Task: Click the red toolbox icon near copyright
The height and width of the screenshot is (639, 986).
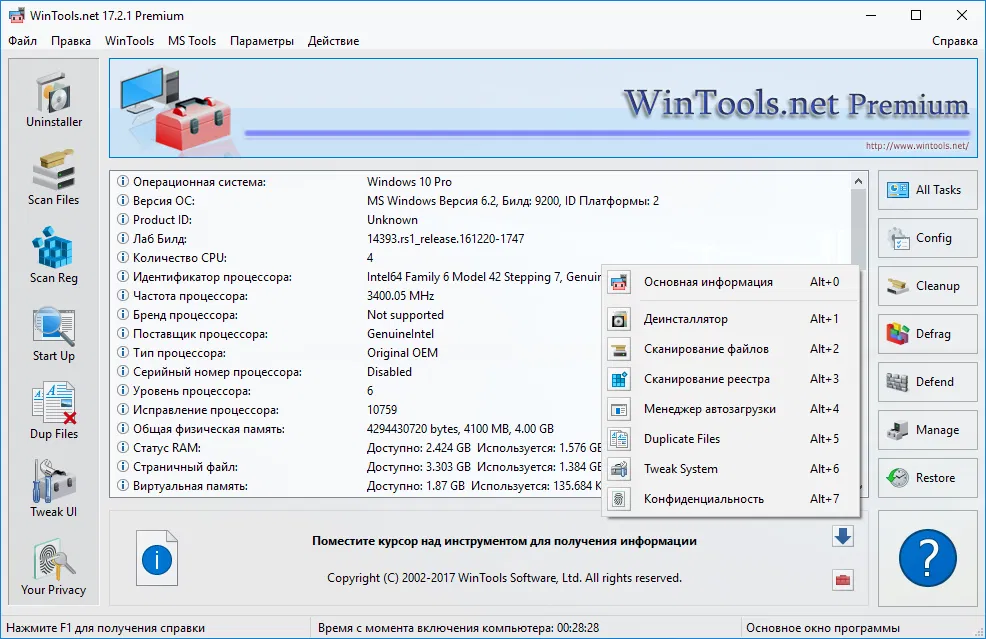Action: pyautogui.click(x=843, y=580)
